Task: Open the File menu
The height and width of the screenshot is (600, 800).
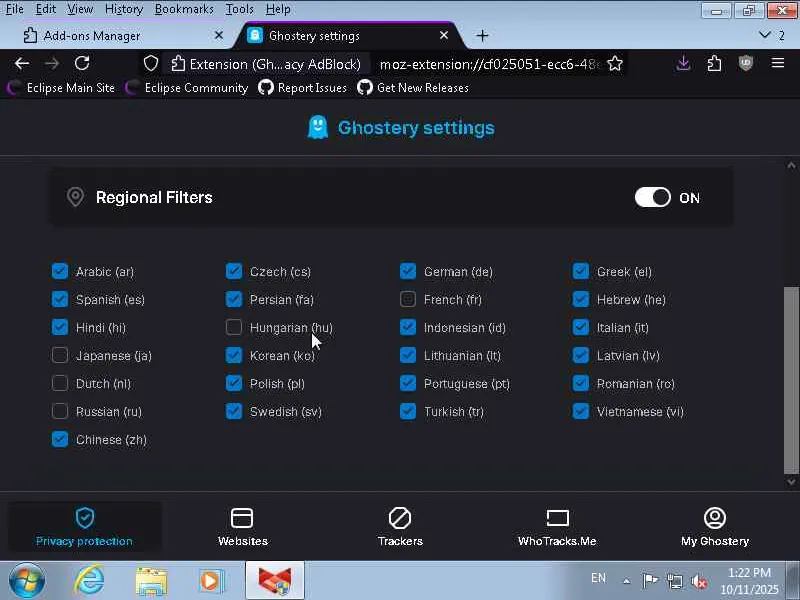Action: tap(15, 9)
